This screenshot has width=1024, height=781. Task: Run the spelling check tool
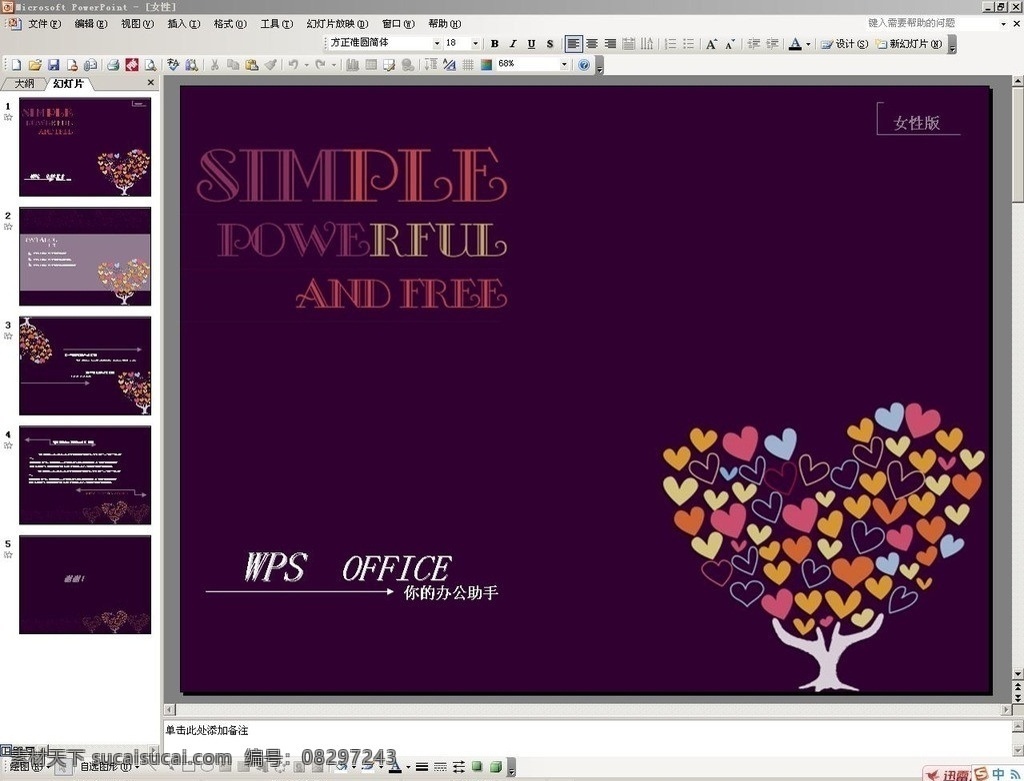coord(173,65)
